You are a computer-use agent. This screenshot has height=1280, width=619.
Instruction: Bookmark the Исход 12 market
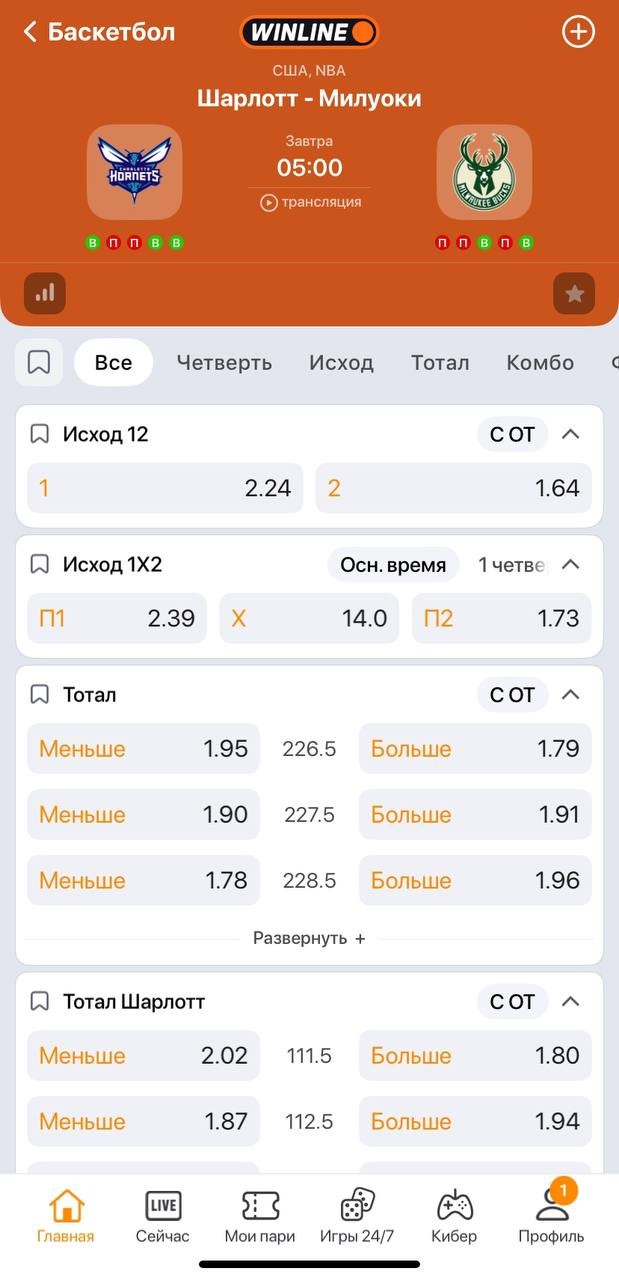39,433
